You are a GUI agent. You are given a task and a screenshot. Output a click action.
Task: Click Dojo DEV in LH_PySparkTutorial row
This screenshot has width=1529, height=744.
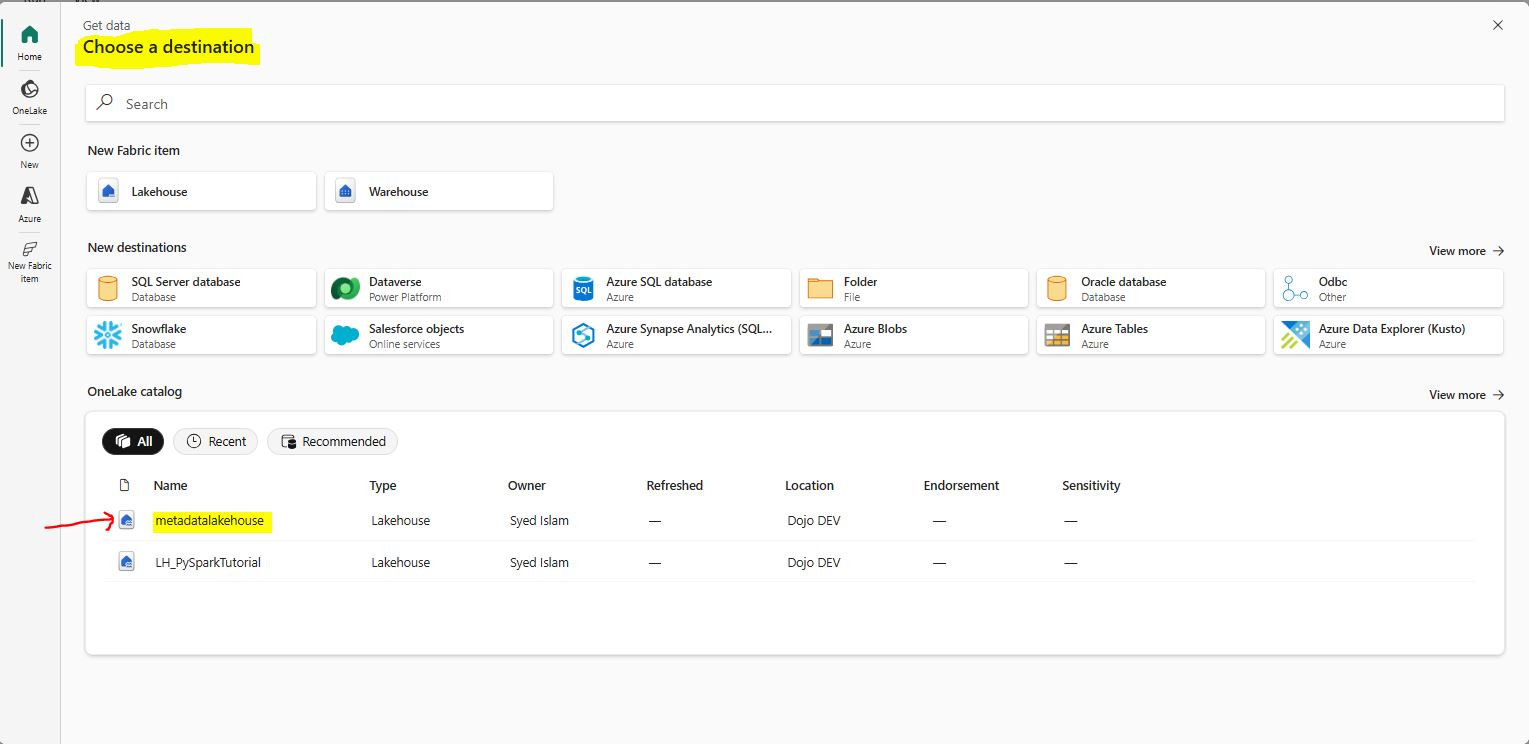point(814,563)
